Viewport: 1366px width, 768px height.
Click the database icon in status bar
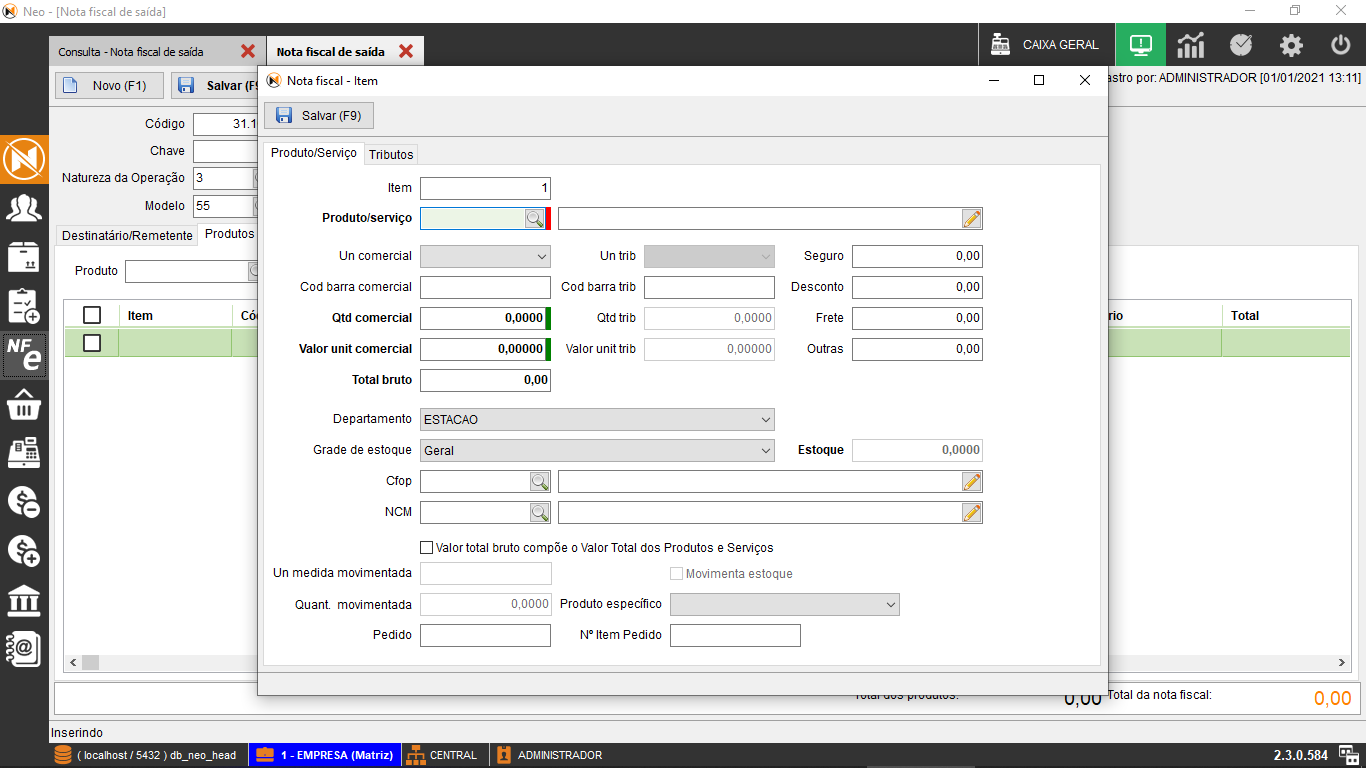(63, 755)
